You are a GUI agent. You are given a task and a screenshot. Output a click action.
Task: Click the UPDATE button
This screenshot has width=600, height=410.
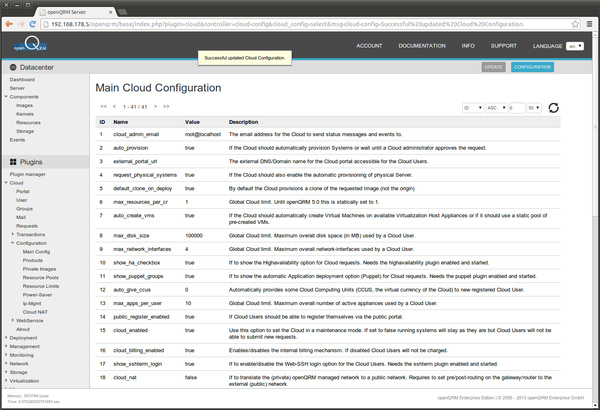[x=493, y=67]
